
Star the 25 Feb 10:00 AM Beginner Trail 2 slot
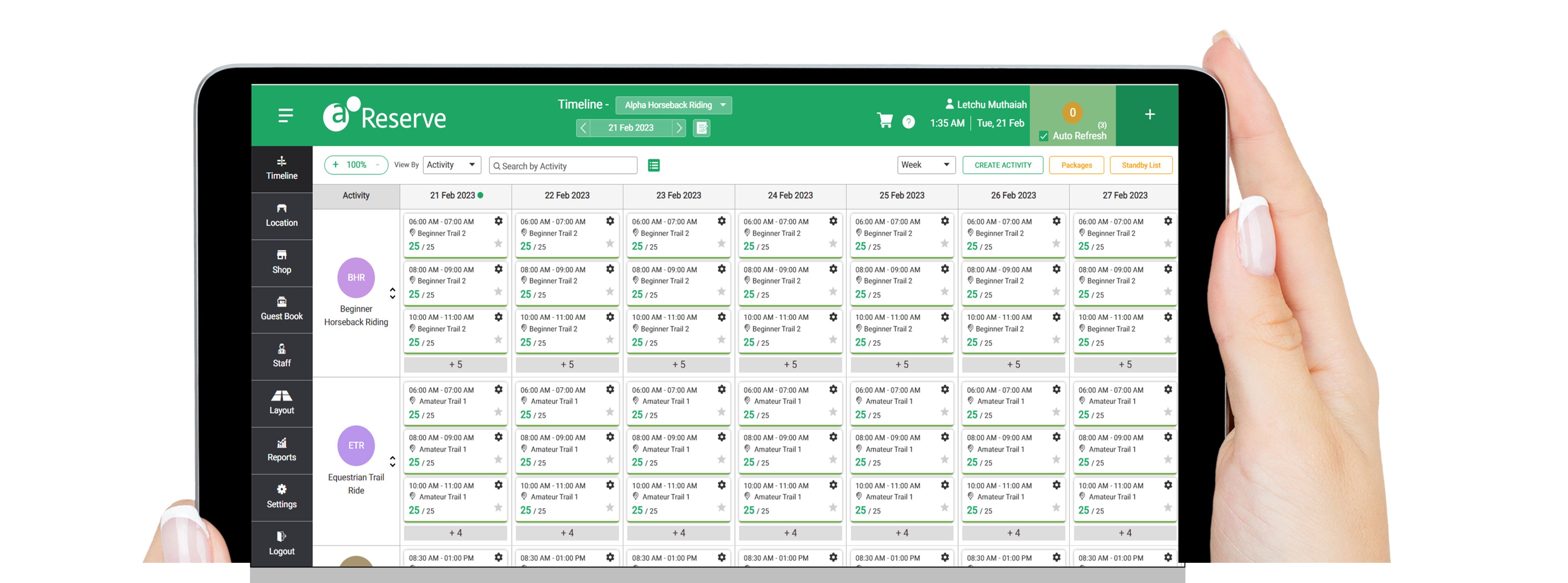pyautogui.click(x=945, y=340)
